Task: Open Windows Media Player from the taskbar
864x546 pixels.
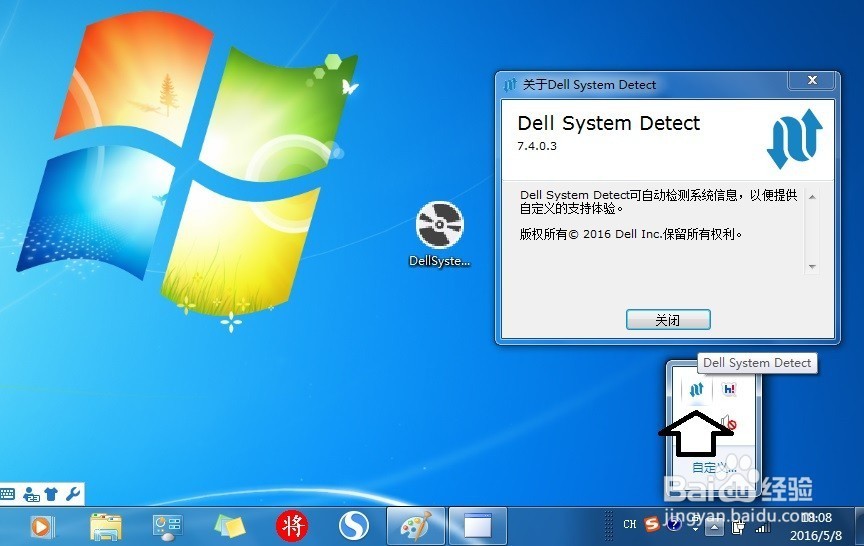Action: 41,527
